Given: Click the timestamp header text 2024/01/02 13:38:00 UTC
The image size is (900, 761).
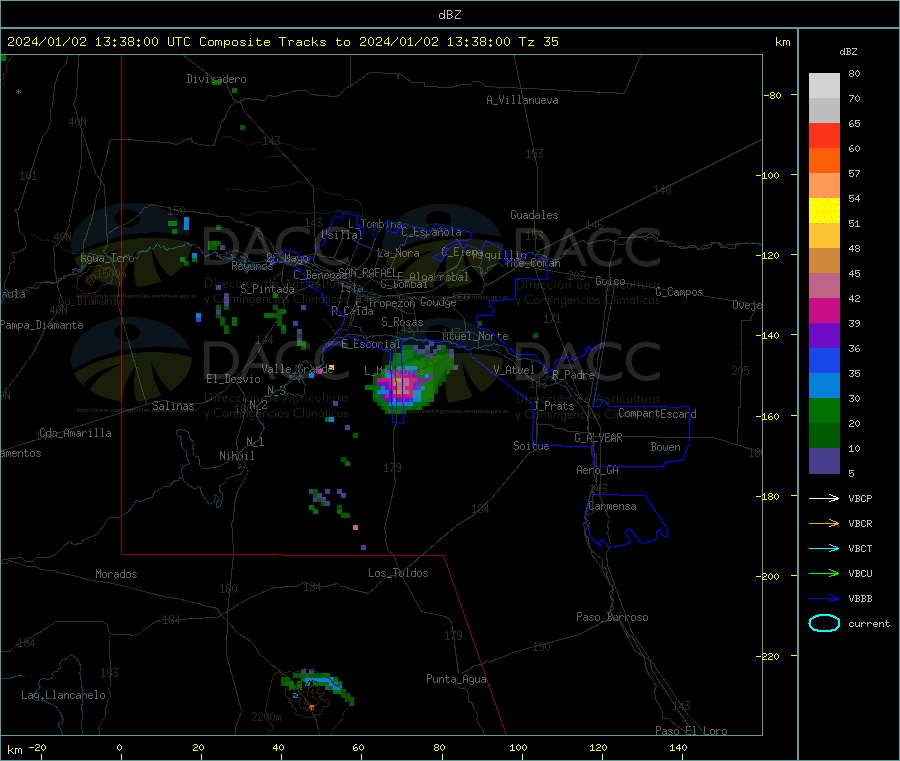Looking at the screenshot, I should [x=98, y=42].
